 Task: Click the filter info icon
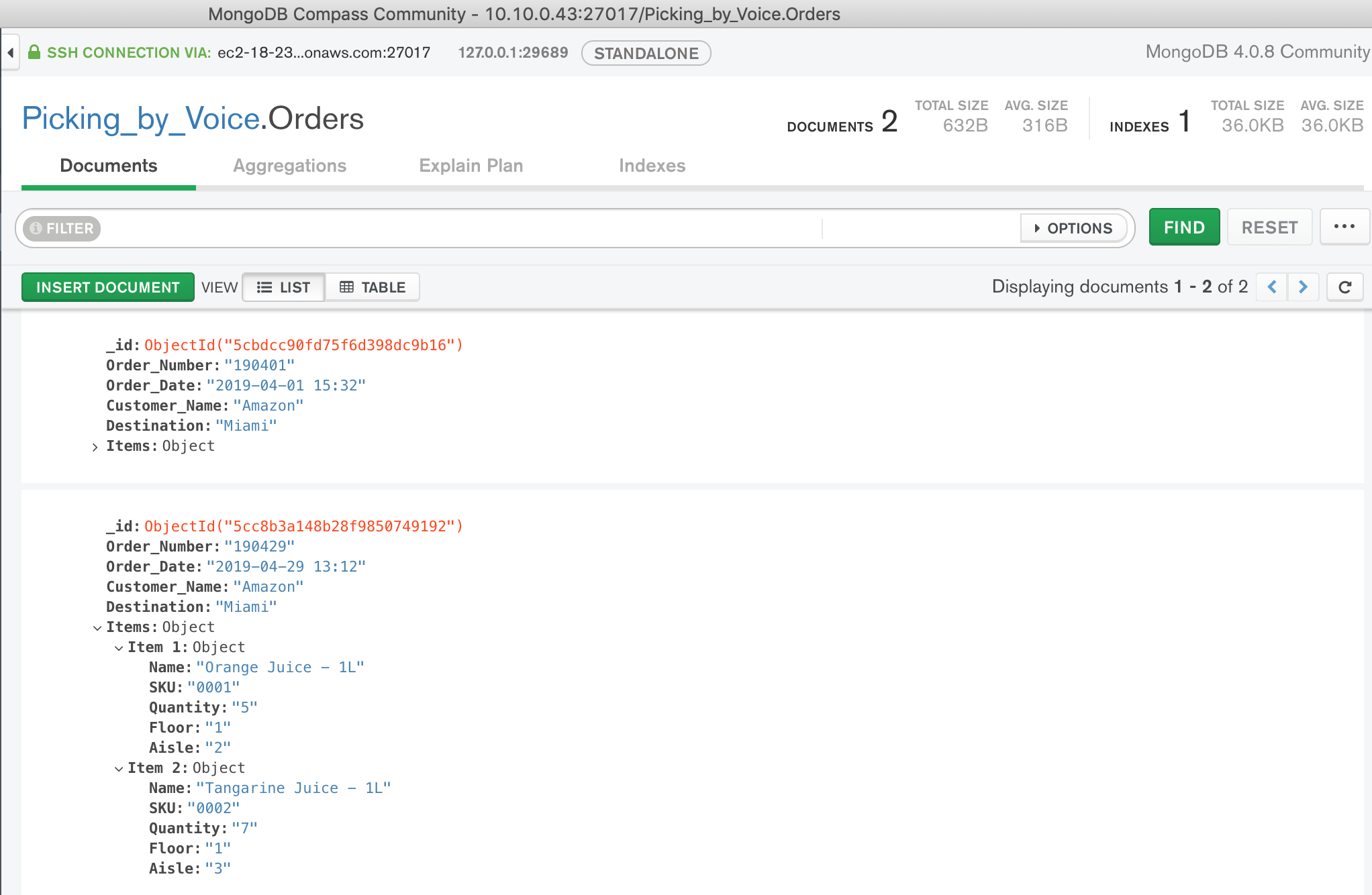coord(36,228)
